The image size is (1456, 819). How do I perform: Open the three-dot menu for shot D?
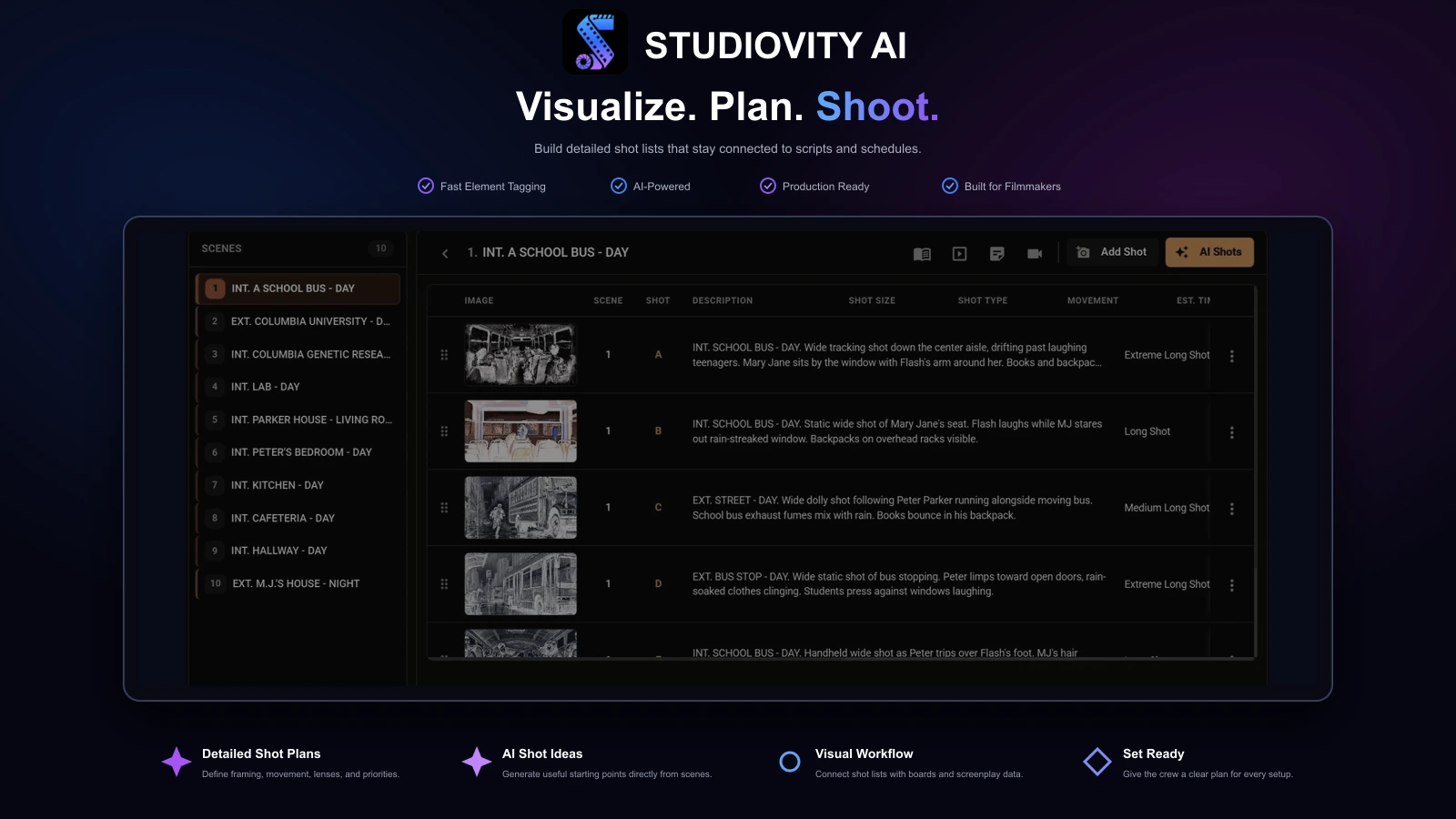[1232, 585]
